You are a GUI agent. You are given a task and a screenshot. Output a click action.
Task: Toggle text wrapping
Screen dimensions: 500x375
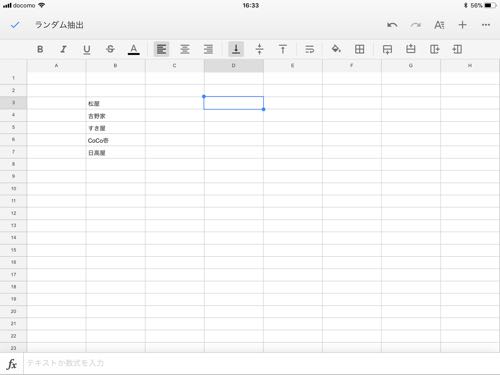point(310,49)
